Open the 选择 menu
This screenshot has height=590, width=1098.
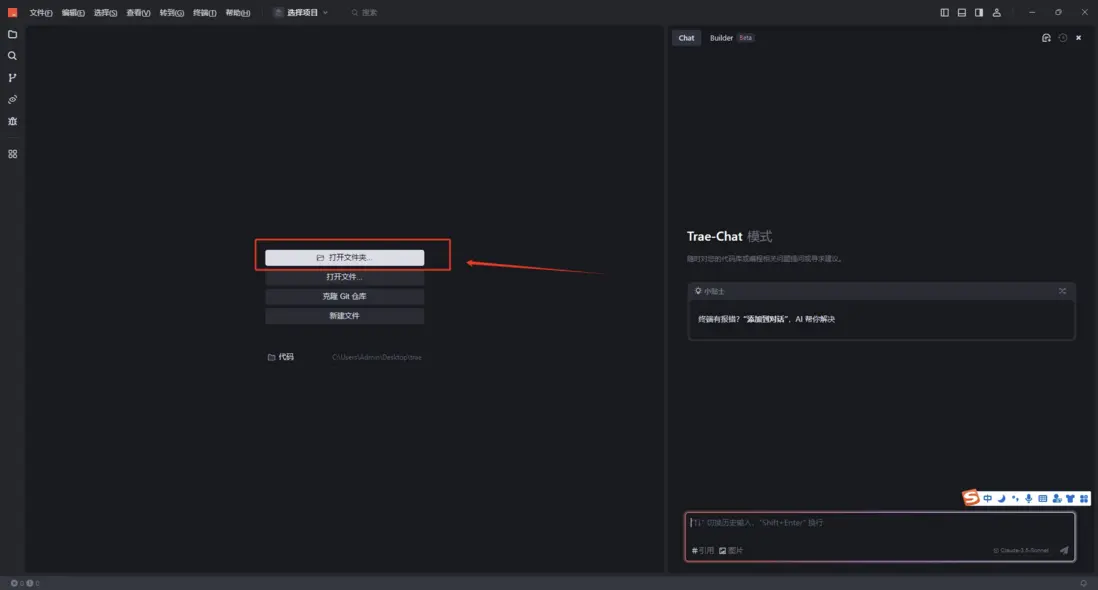(105, 13)
